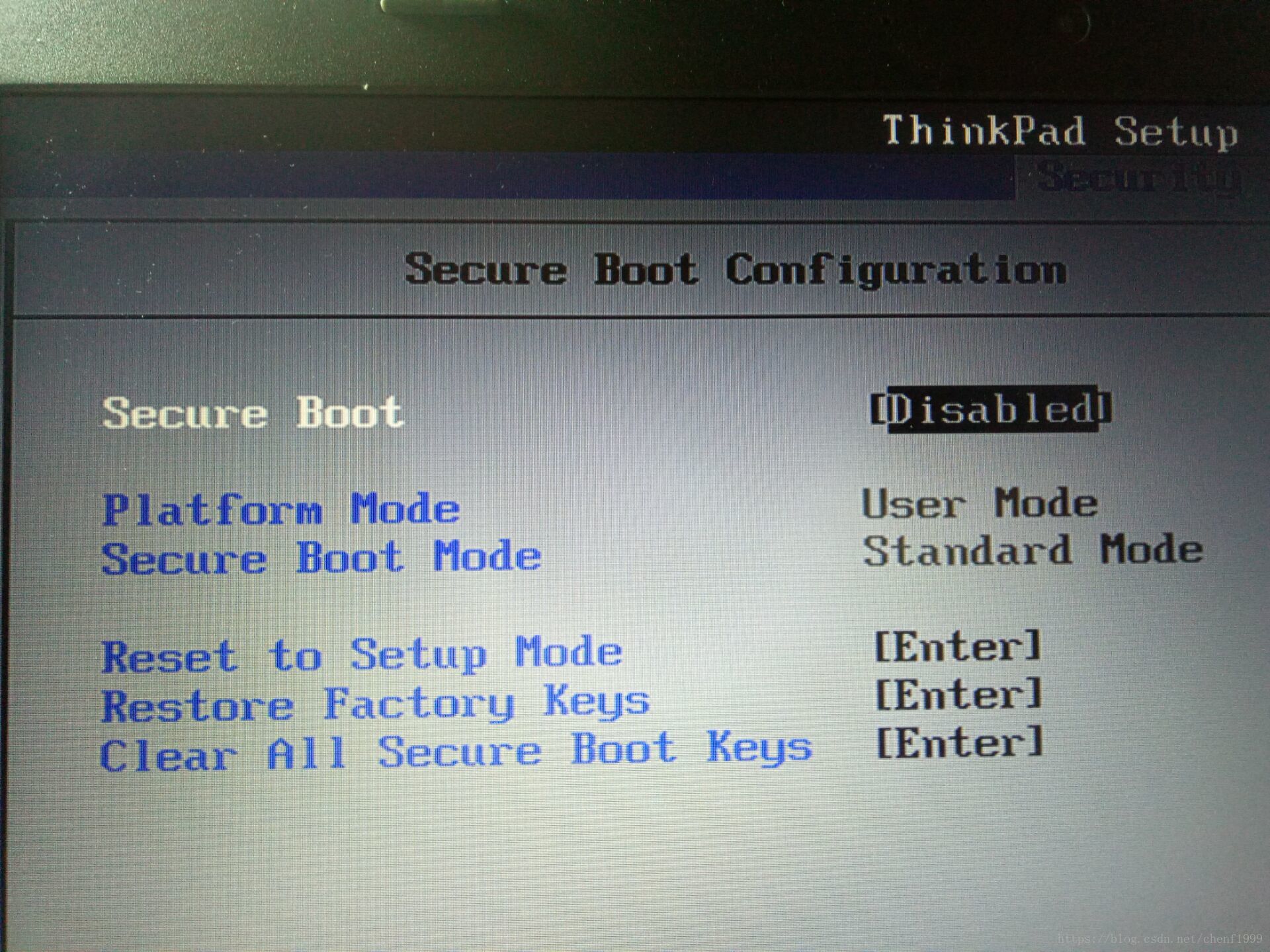Select Reset to Setup Mode option
The width and height of the screenshot is (1270, 952).
pyautogui.click(x=362, y=654)
